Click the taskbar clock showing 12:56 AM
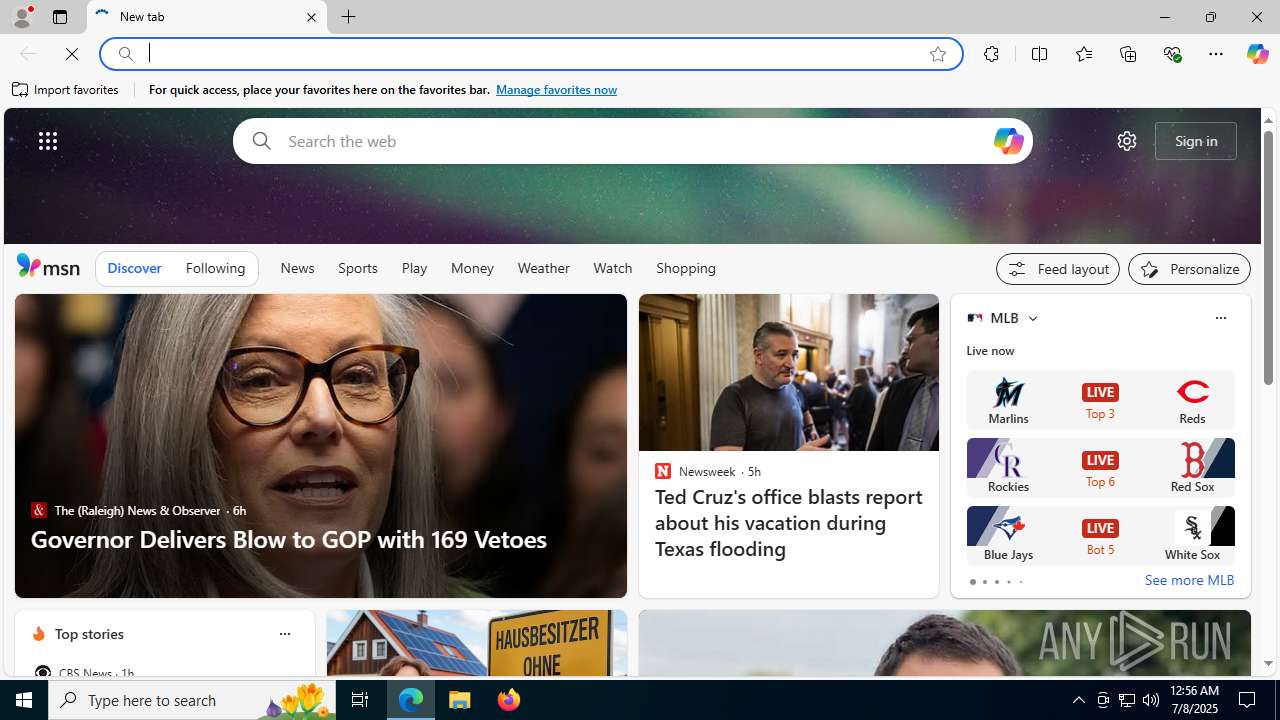This screenshot has height=720, width=1280. point(1193,700)
